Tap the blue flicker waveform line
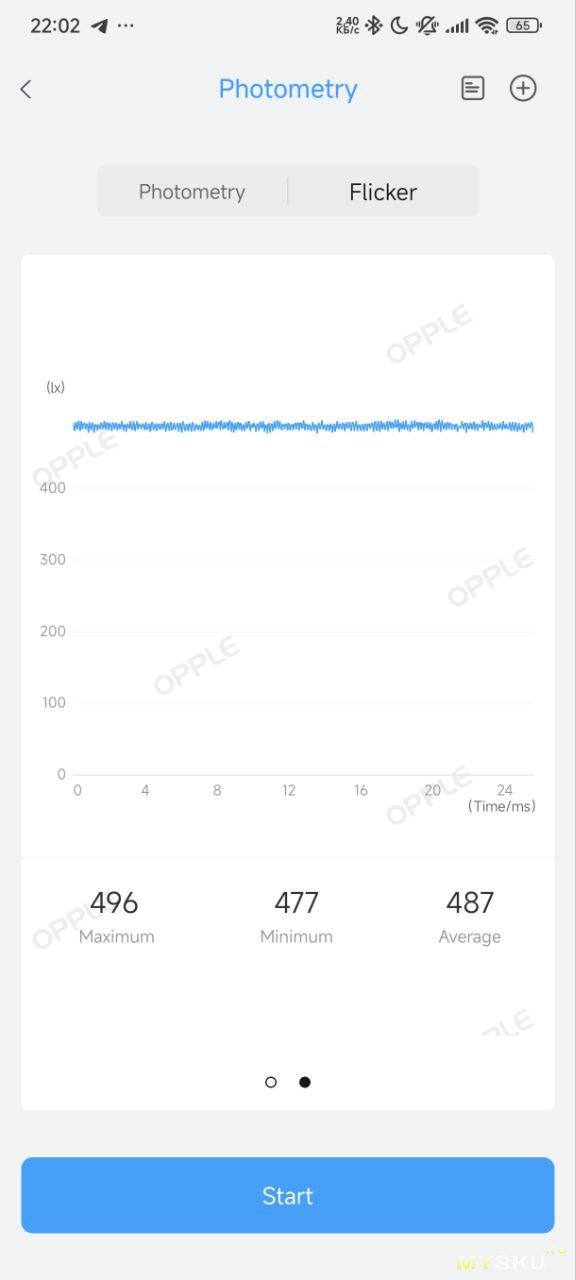 pyautogui.click(x=303, y=426)
